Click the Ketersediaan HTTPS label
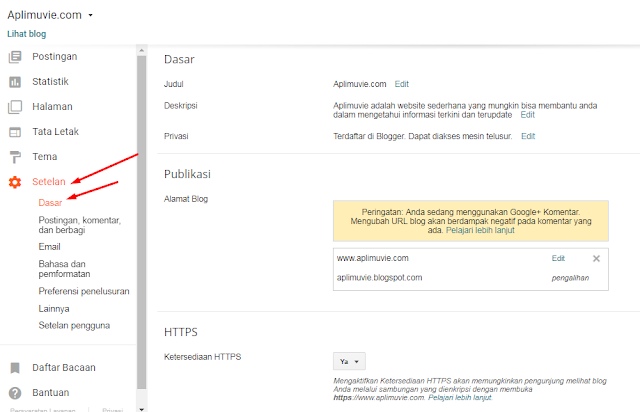This screenshot has width=640, height=412. tap(202, 357)
